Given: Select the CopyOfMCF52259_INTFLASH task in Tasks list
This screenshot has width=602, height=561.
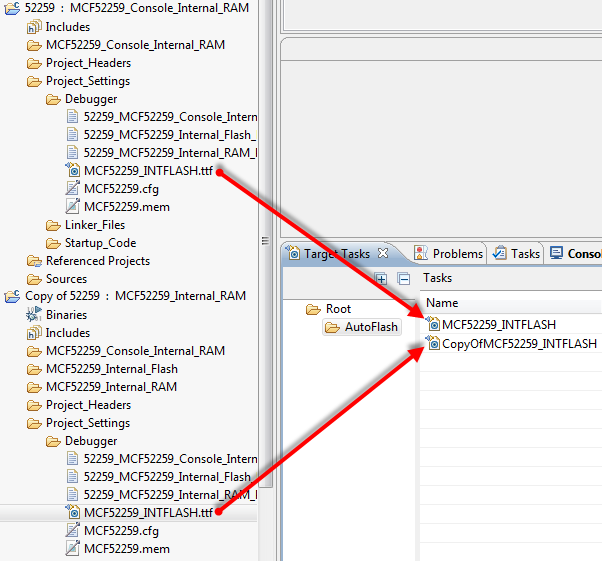Looking at the screenshot, I should [518, 343].
